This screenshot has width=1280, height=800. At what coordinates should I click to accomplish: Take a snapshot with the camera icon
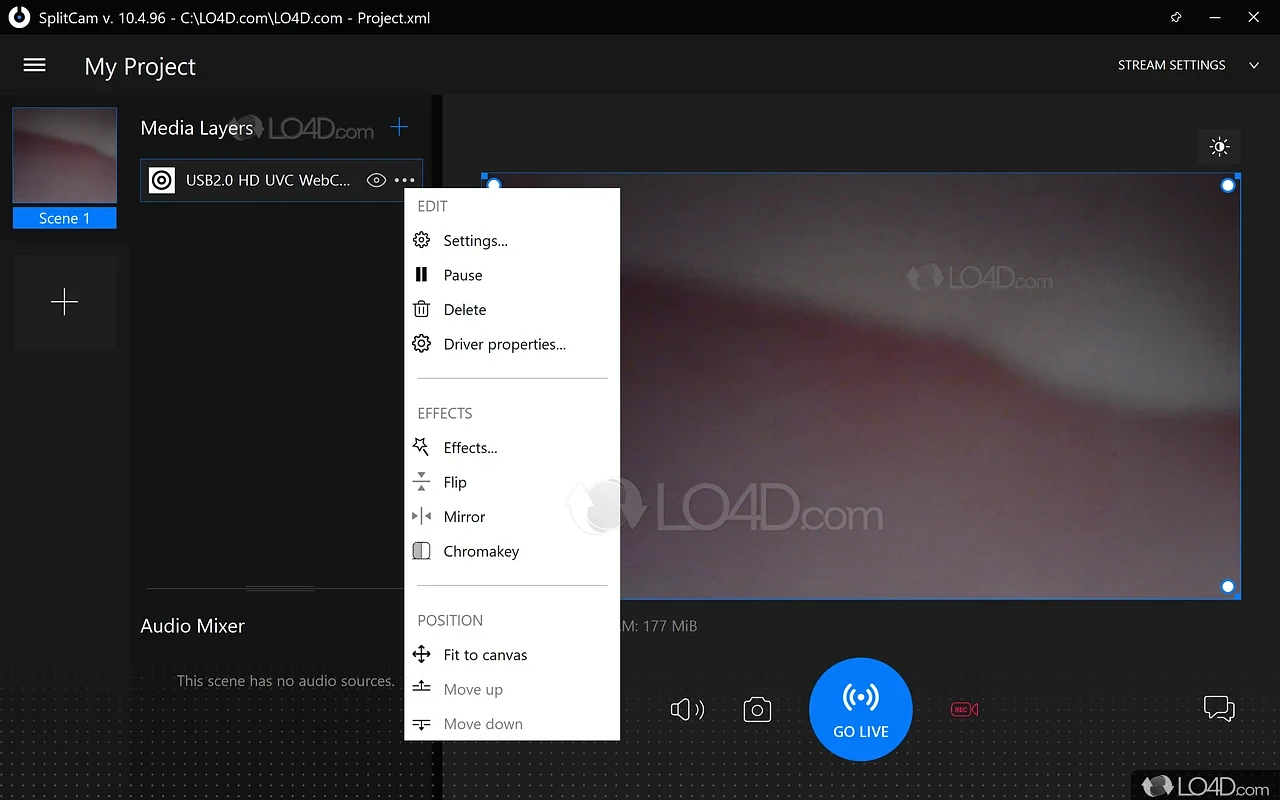[757, 710]
